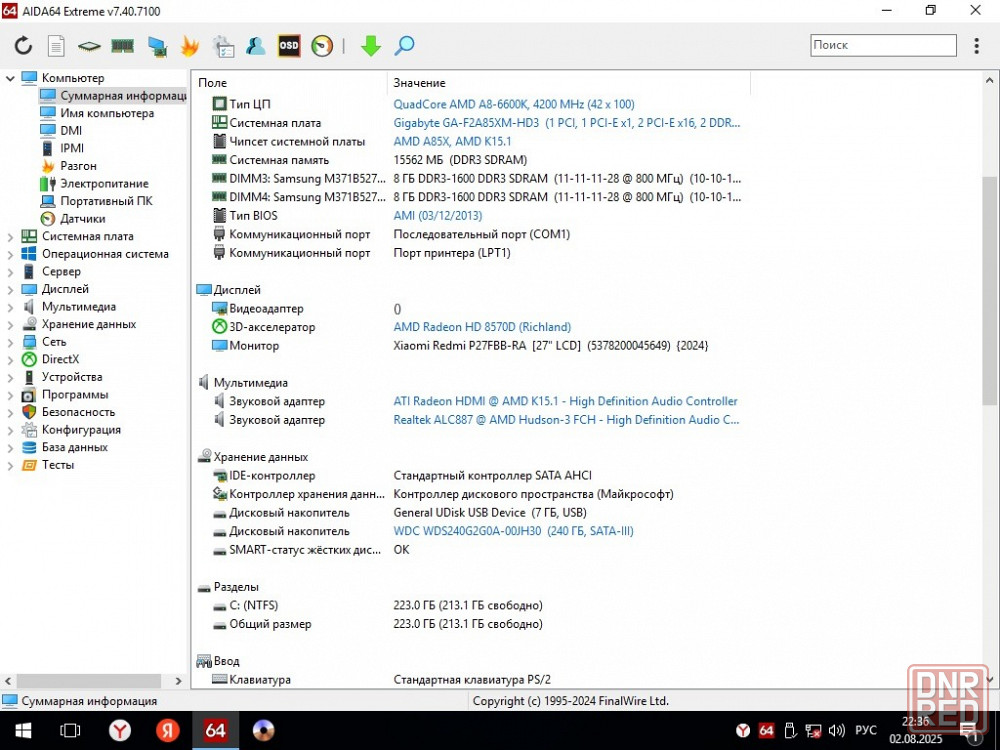Click the benchmark gauge toolbar icon
The width and height of the screenshot is (1000, 750).
click(x=322, y=46)
